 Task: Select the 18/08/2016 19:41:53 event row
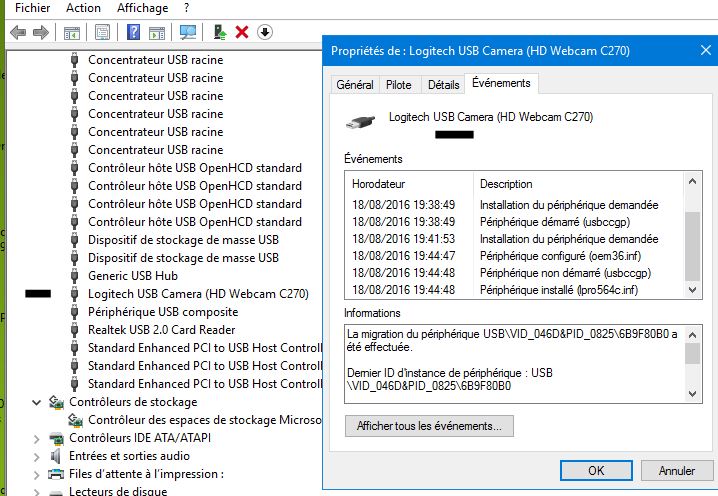tap(515, 239)
